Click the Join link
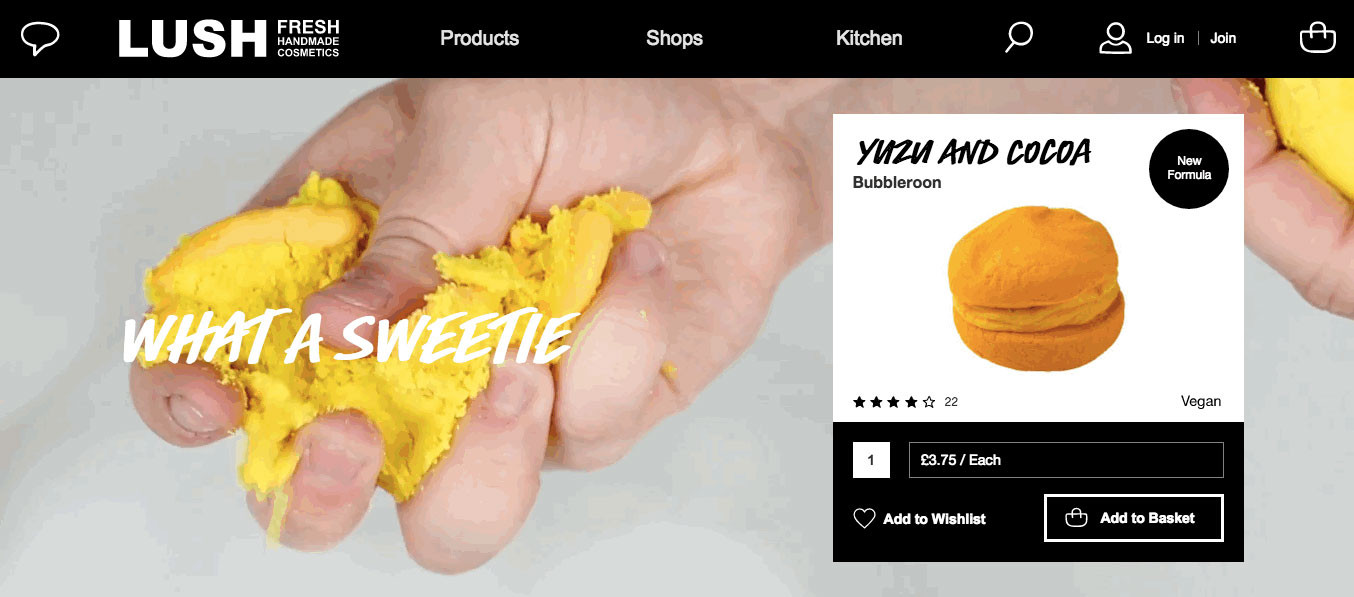Viewport: 1354px width, 597px height. coord(1223,38)
